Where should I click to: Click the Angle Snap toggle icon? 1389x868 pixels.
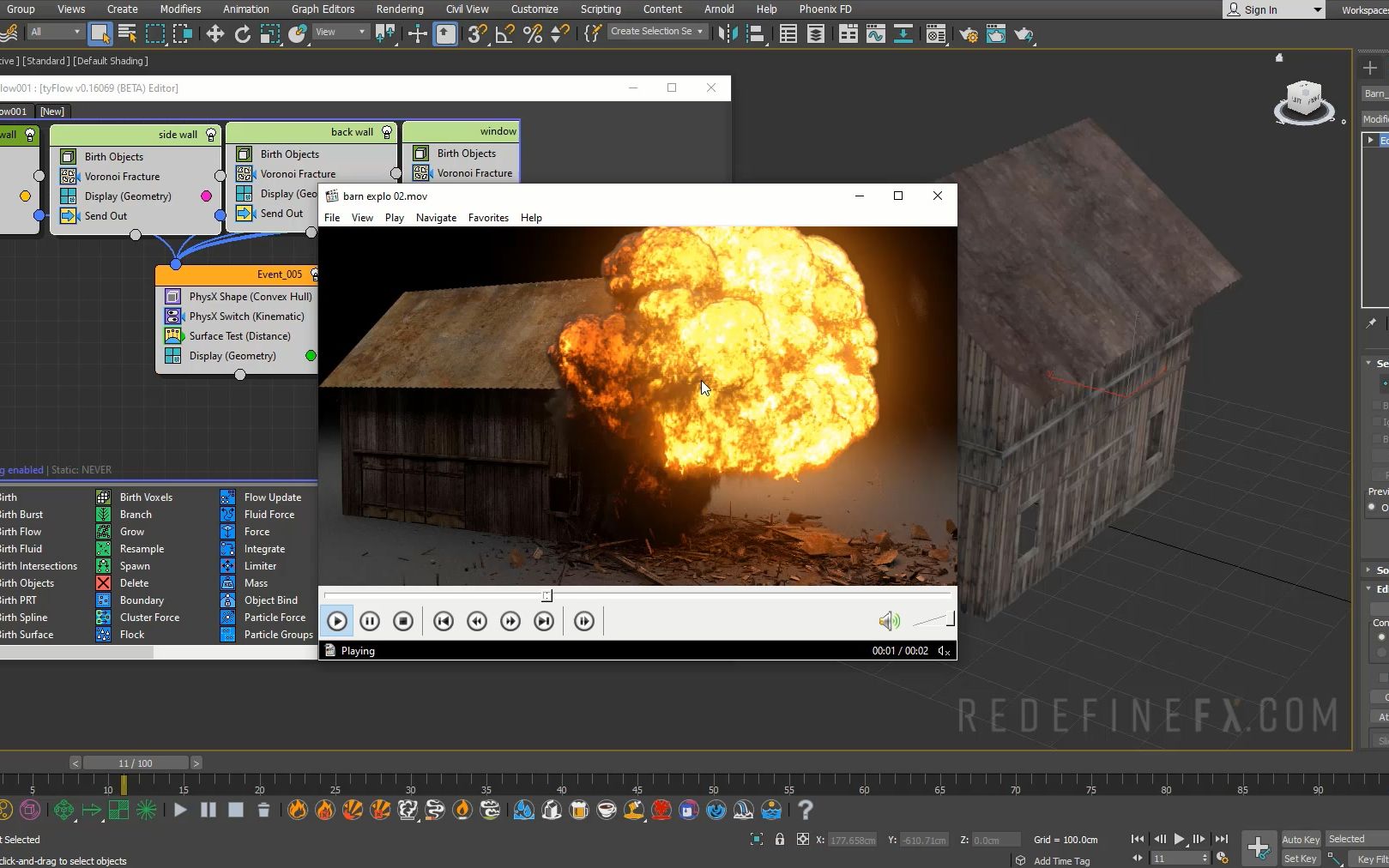point(504,33)
